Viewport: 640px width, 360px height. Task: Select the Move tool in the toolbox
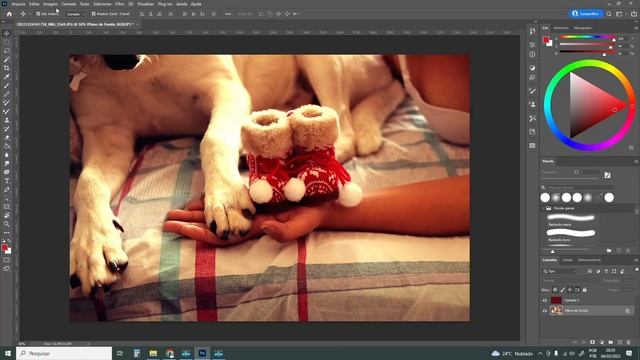click(x=7, y=33)
